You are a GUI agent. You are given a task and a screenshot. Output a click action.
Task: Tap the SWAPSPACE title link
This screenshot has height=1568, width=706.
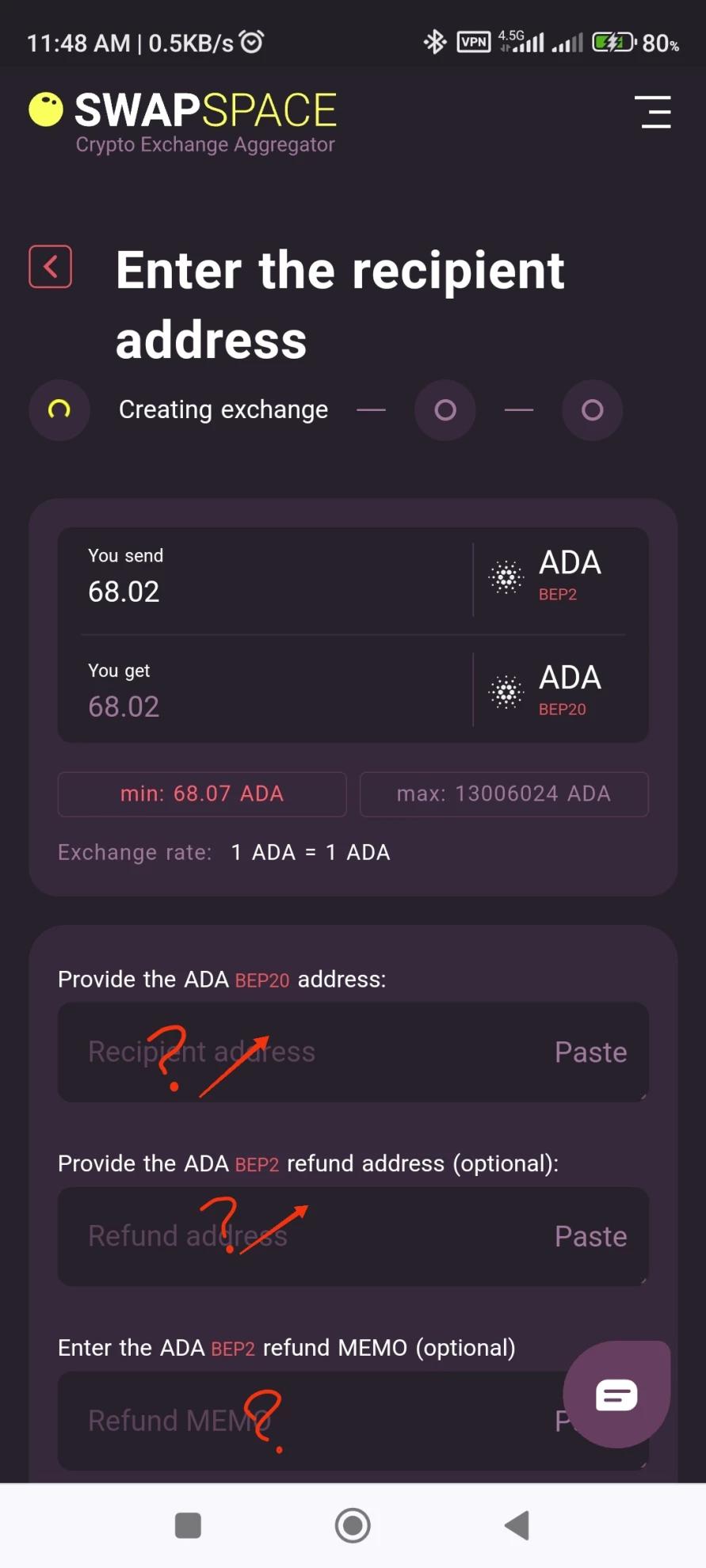click(x=205, y=110)
